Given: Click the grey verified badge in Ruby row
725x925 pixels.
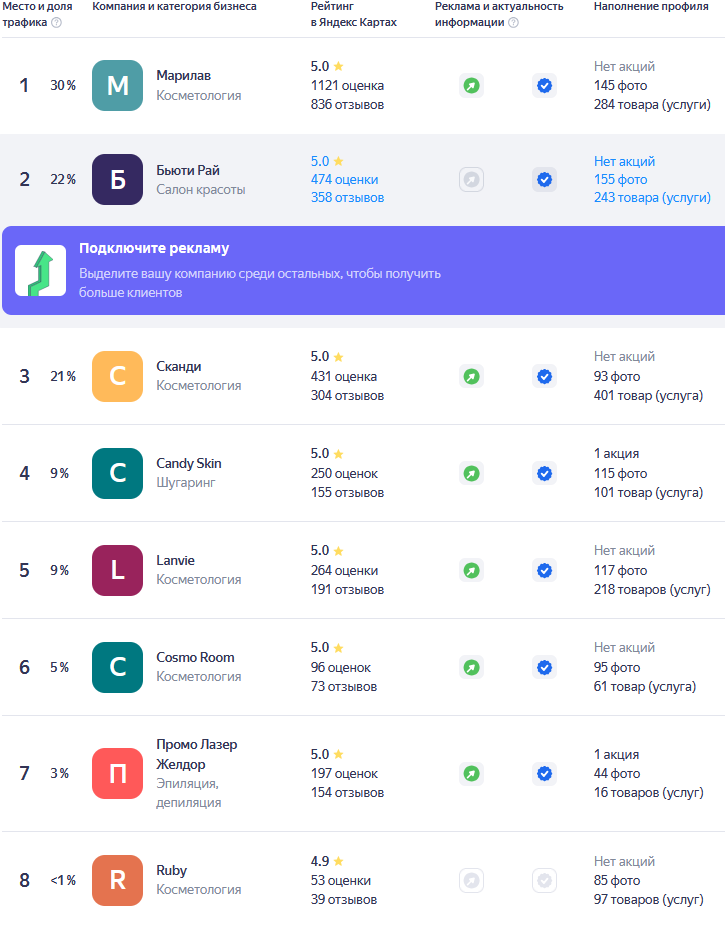Looking at the screenshot, I should [x=544, y=881].
